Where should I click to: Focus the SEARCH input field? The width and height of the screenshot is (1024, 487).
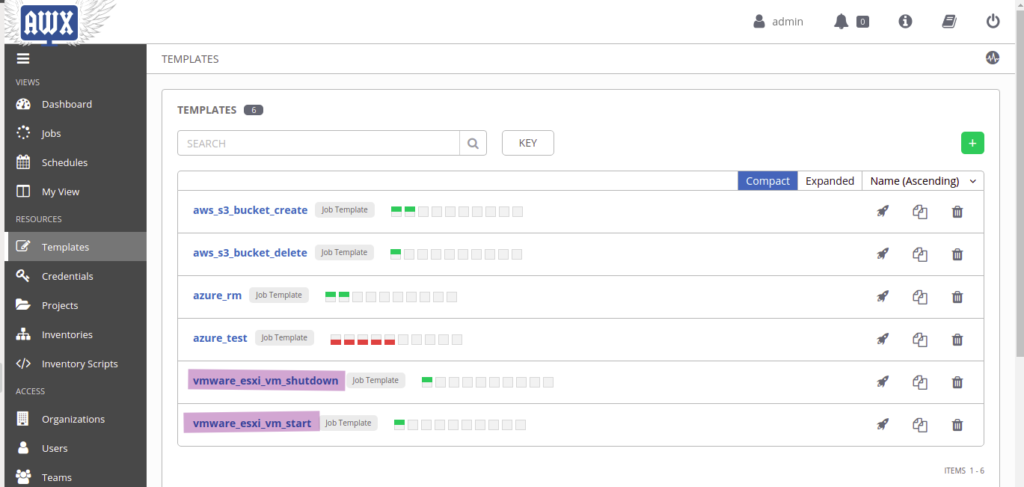point(319,143)
